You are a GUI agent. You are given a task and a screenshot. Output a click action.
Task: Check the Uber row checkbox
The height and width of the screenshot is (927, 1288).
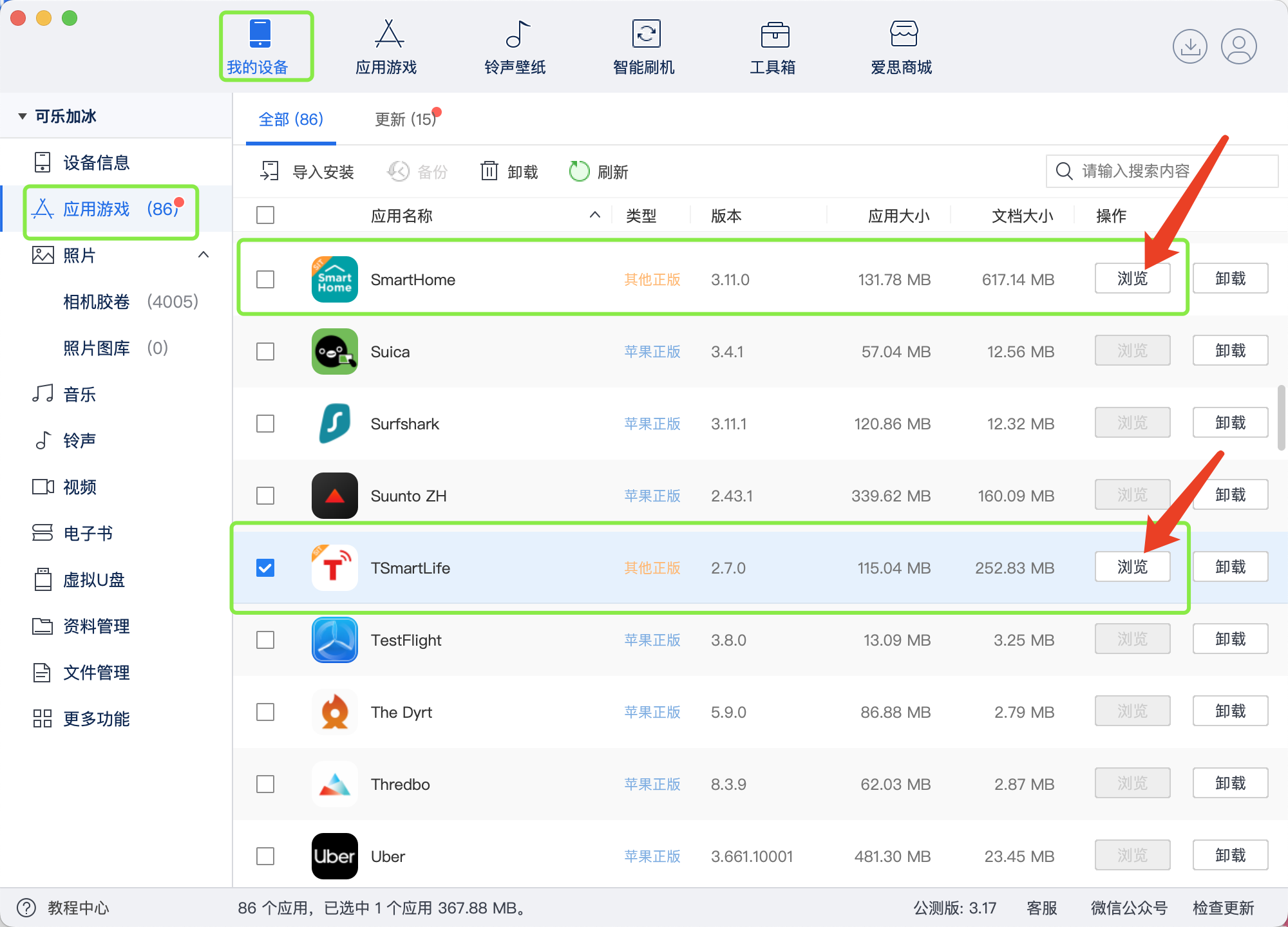point(265,856)
